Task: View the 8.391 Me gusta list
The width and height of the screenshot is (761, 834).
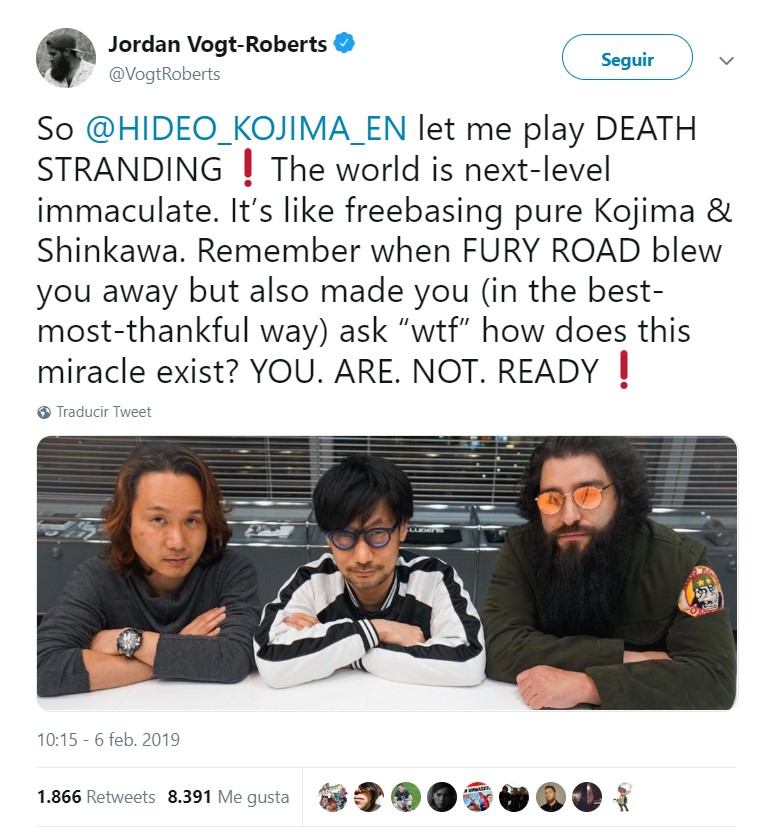Action: [228, 797]
